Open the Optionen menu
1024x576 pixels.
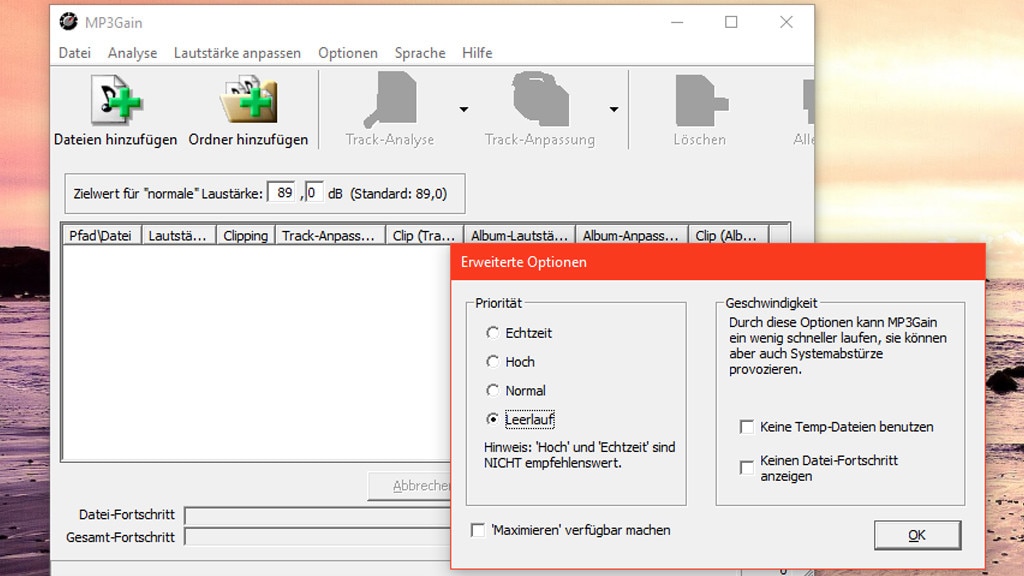(348, 53)
